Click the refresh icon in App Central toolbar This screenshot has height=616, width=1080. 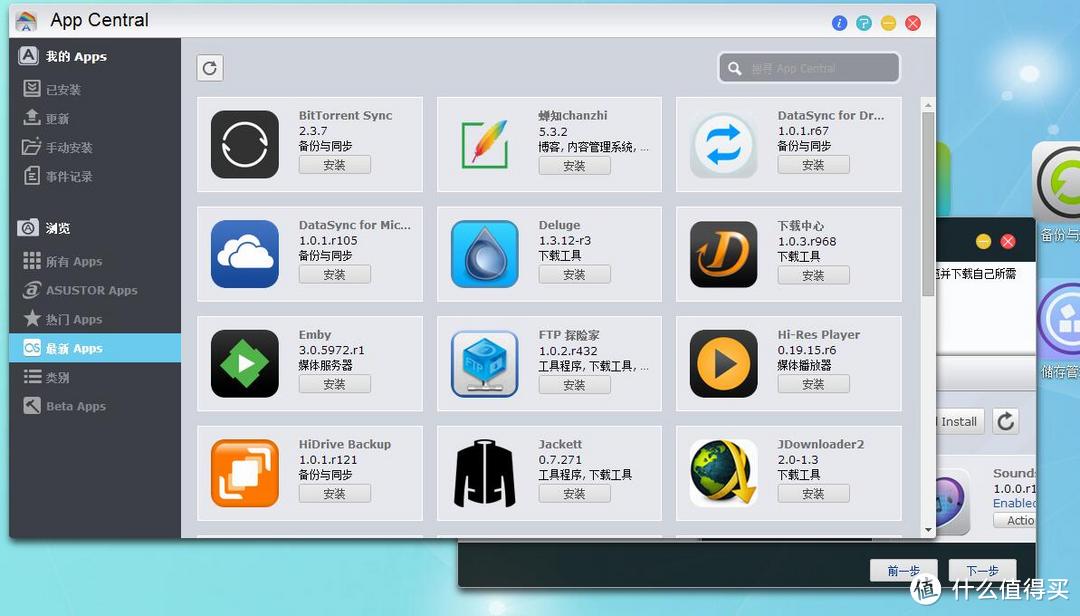coord(210,68)
